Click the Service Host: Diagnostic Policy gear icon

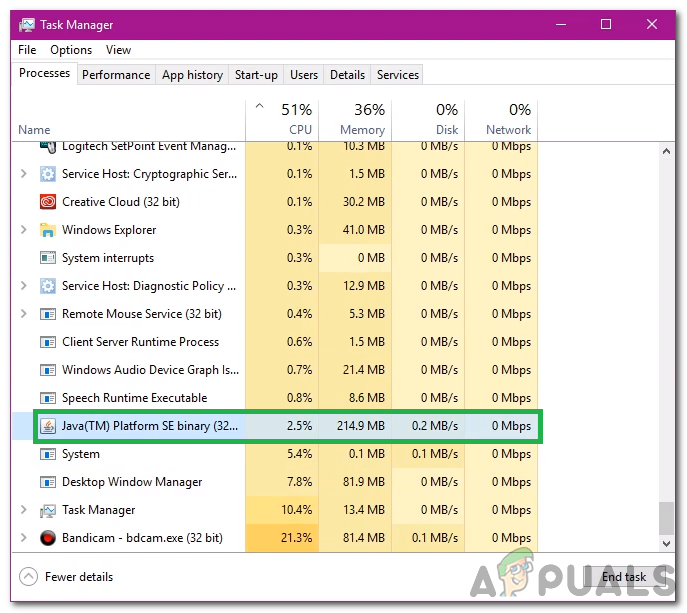tap(48, 286)
